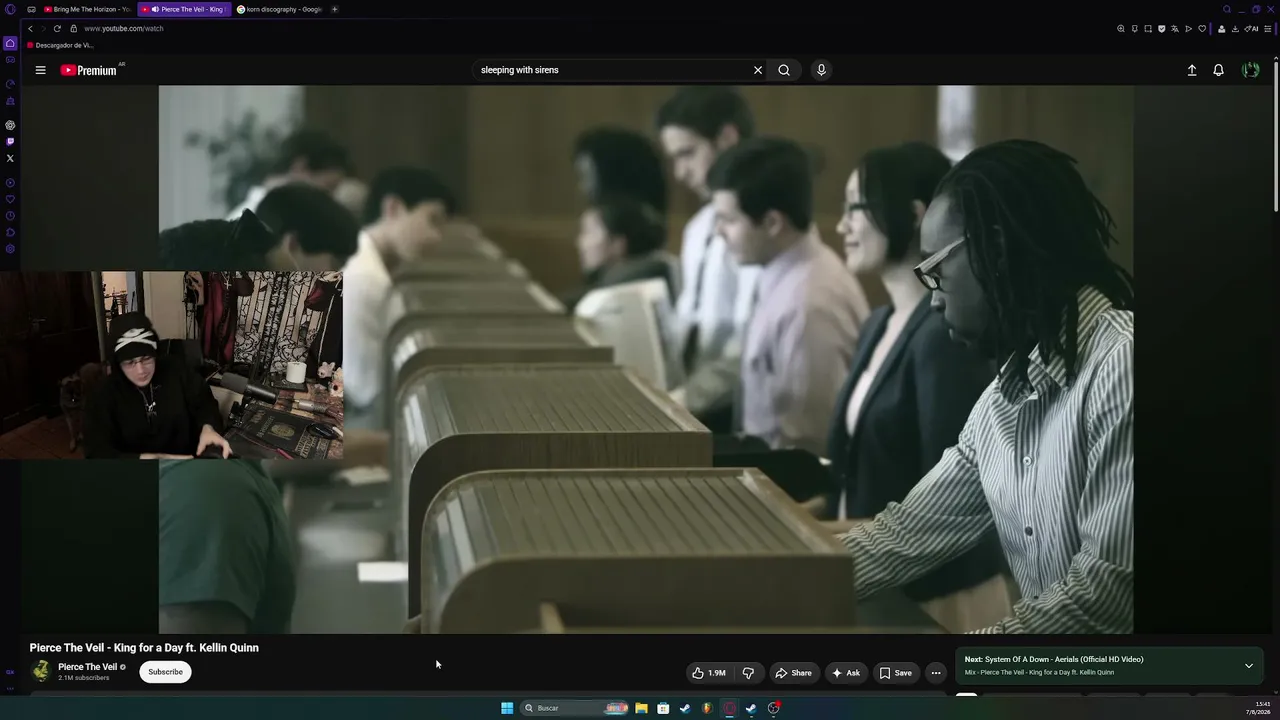Open the YouTube guide hamburger menu
This screenshot has width=1280, height=720.
pos(40,70)
